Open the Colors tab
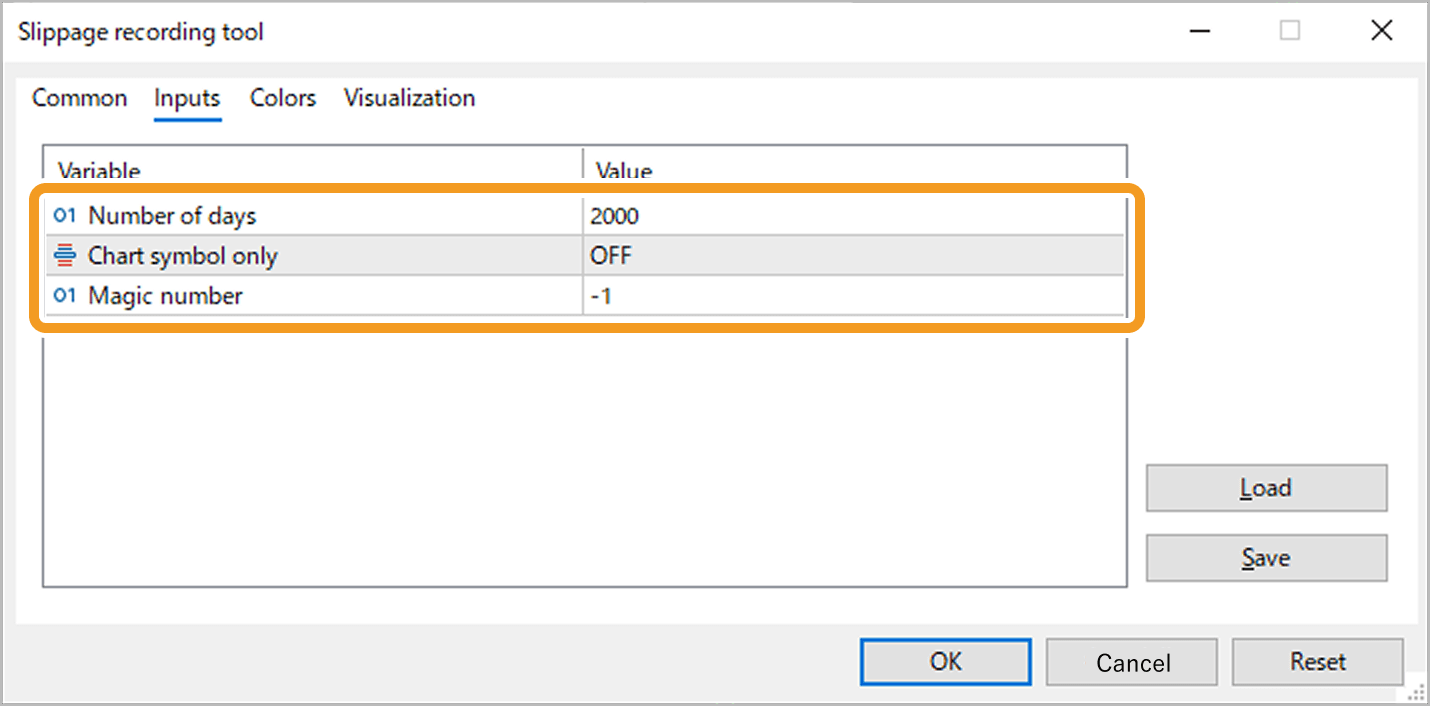The height and width of the screenshot is (706, 1430). [282, 98]
